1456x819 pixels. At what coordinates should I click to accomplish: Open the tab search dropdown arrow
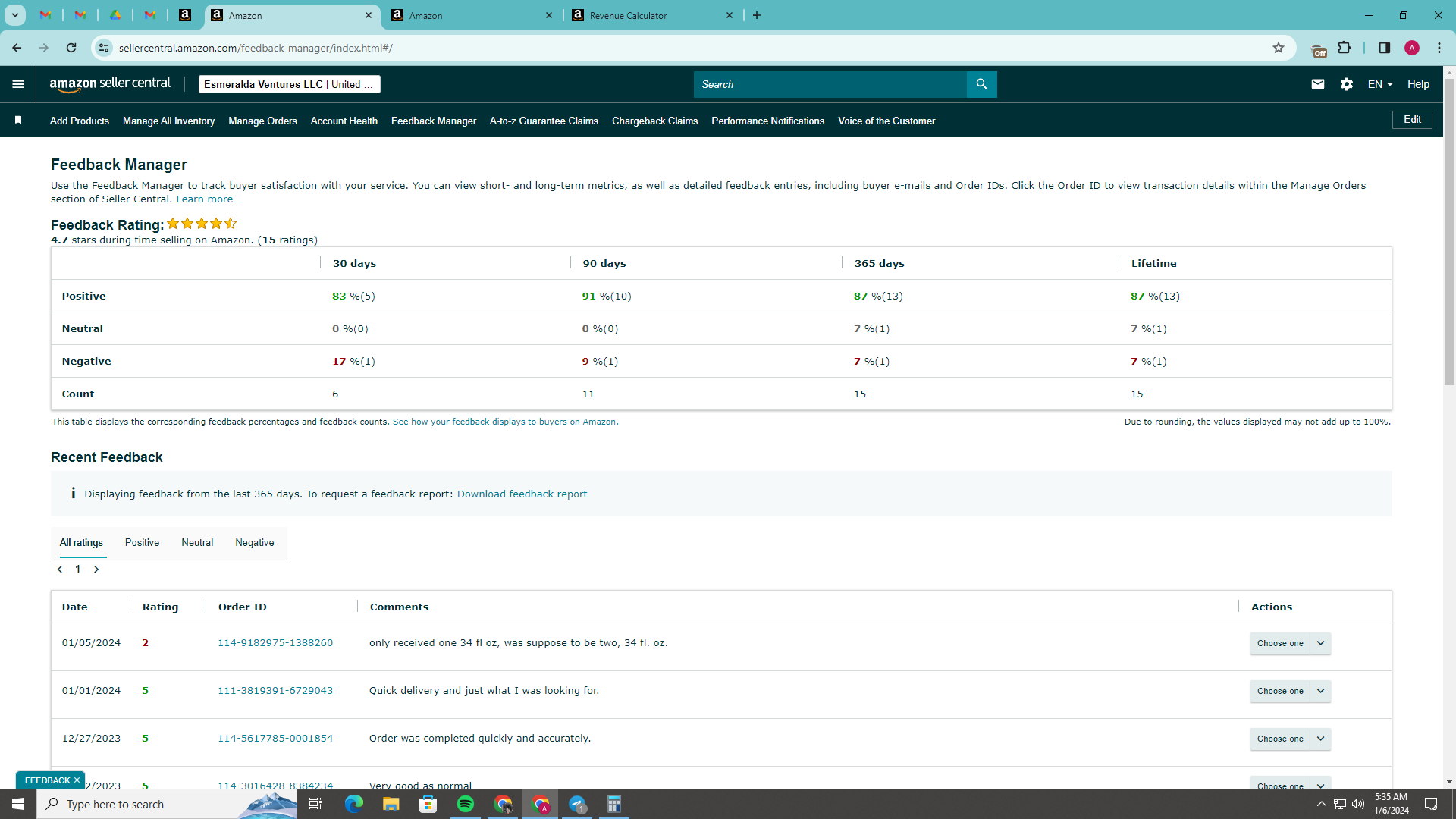pyautogui.click(x=14, y=15)
